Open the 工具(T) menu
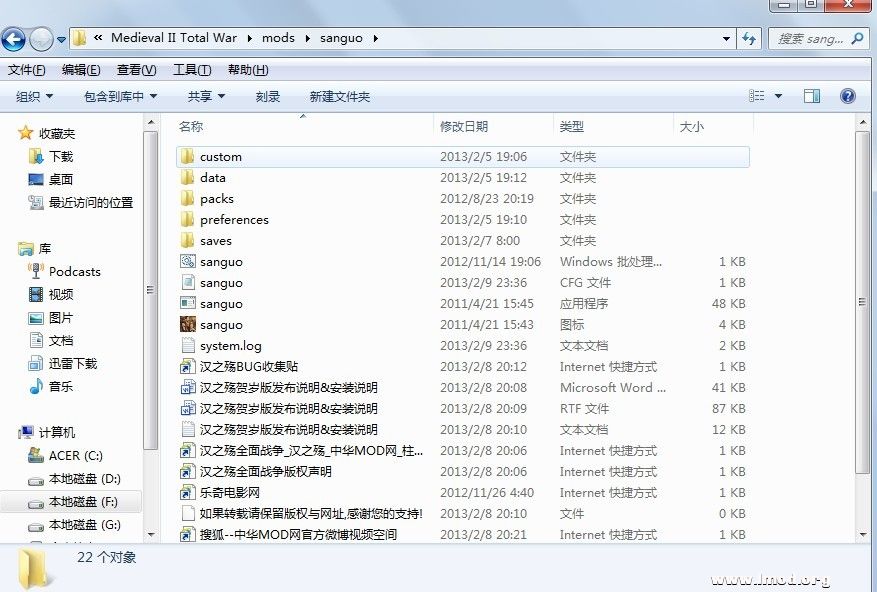 point(192,70)
